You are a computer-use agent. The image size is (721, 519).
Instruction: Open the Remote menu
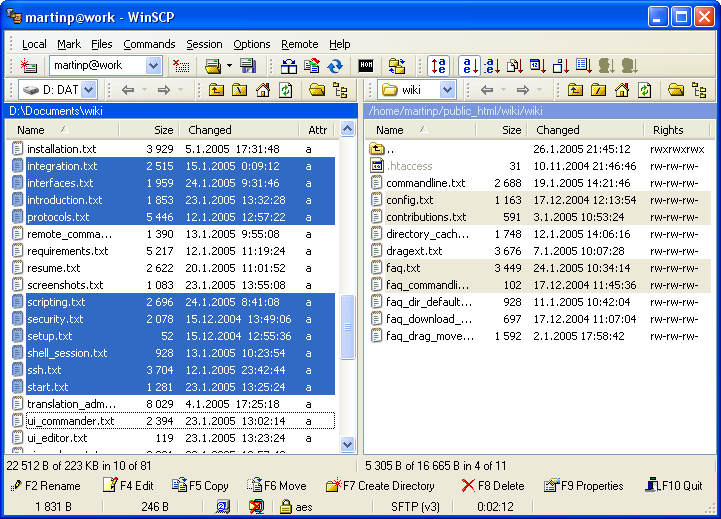[300, 44]
